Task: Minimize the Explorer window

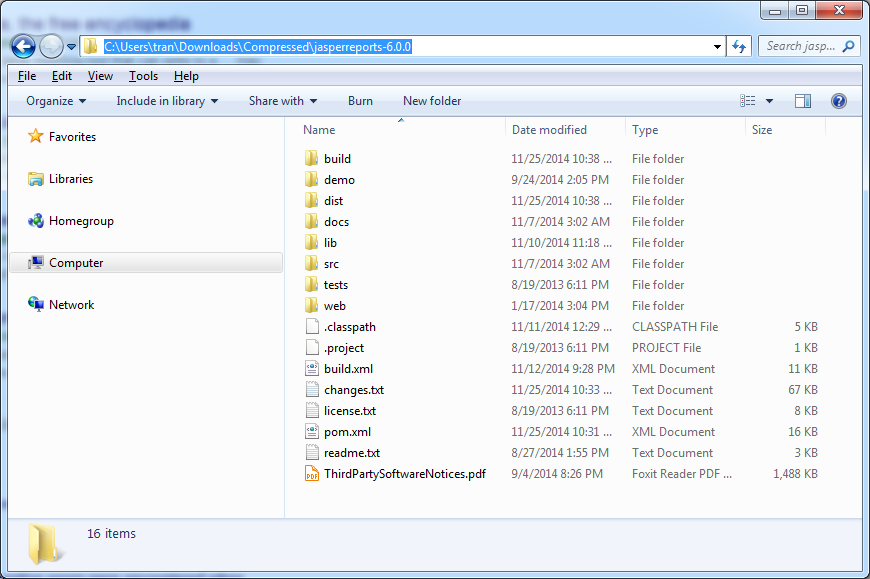Action: [775, 11]
